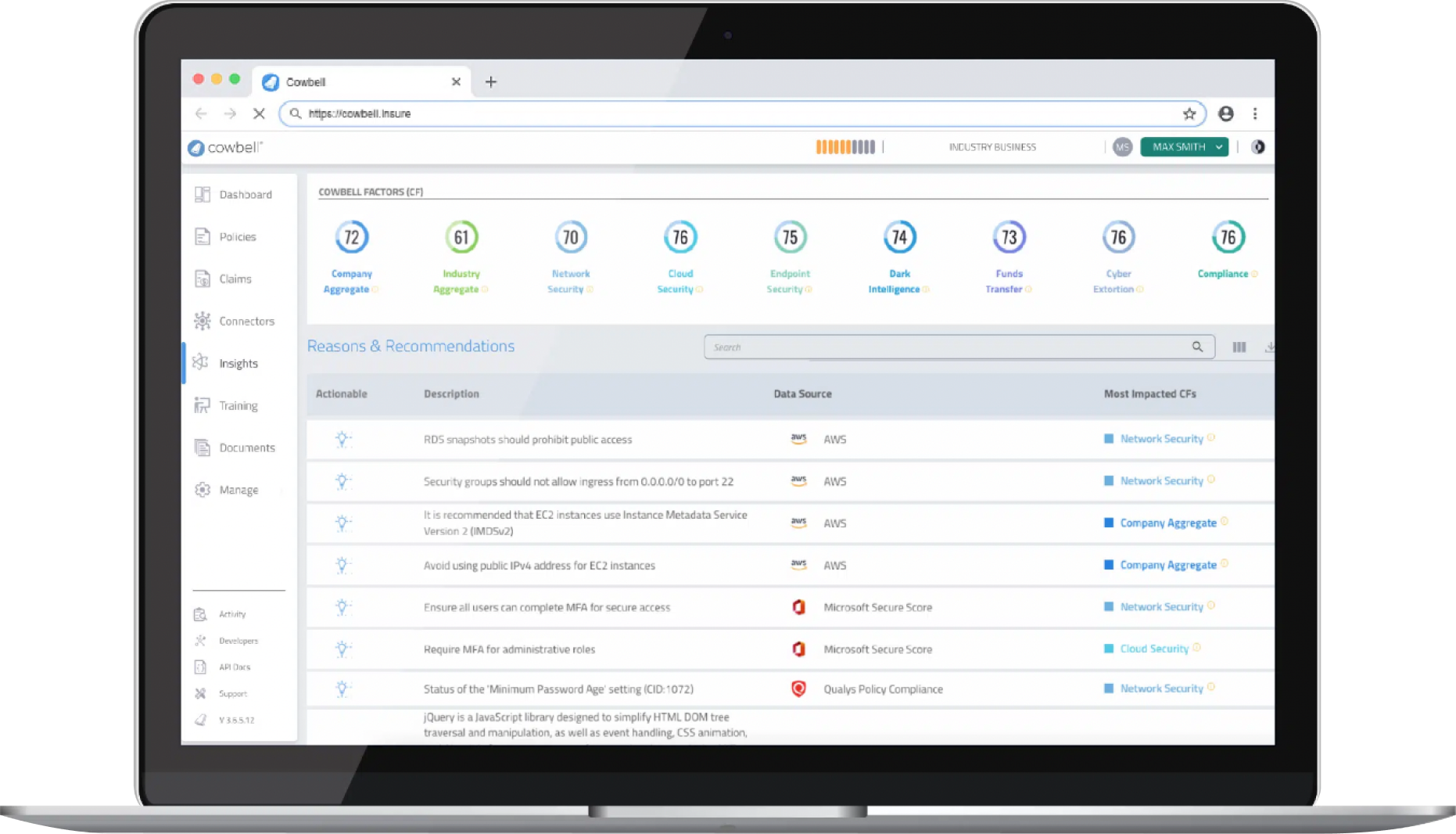This screenshot has height=834, width=1456.
Task: Click the MS user avatar
Action: pyautogui.click(x=1122, y=147)
